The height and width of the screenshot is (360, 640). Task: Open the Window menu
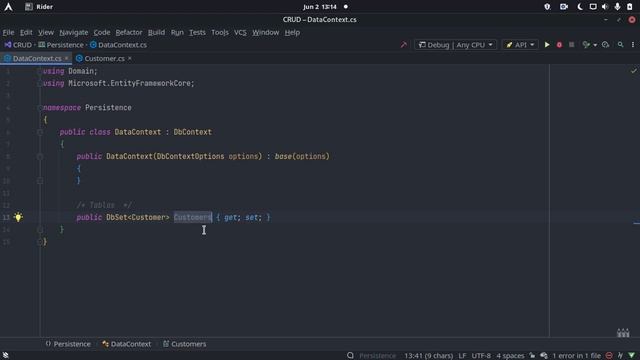coord(265,32)
